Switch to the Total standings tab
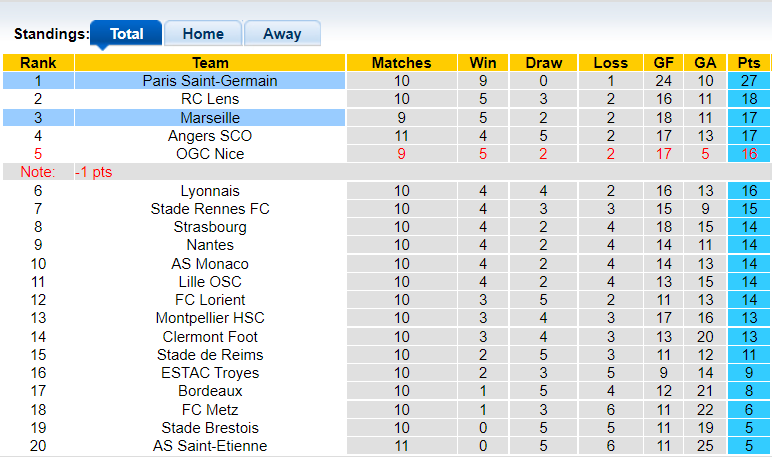The height and width of the screenshot is (457, 772). pos(126,34)
